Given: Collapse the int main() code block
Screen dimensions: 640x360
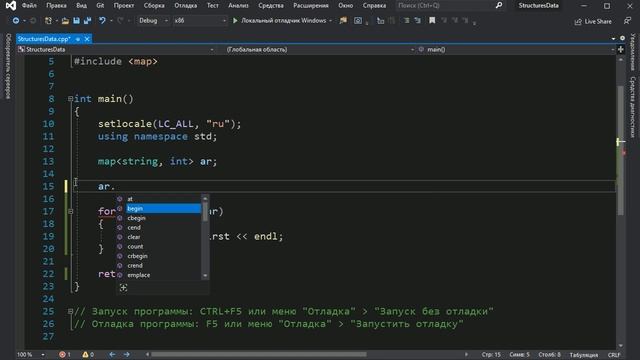Looking at the screenshot, I should point(71,99).
